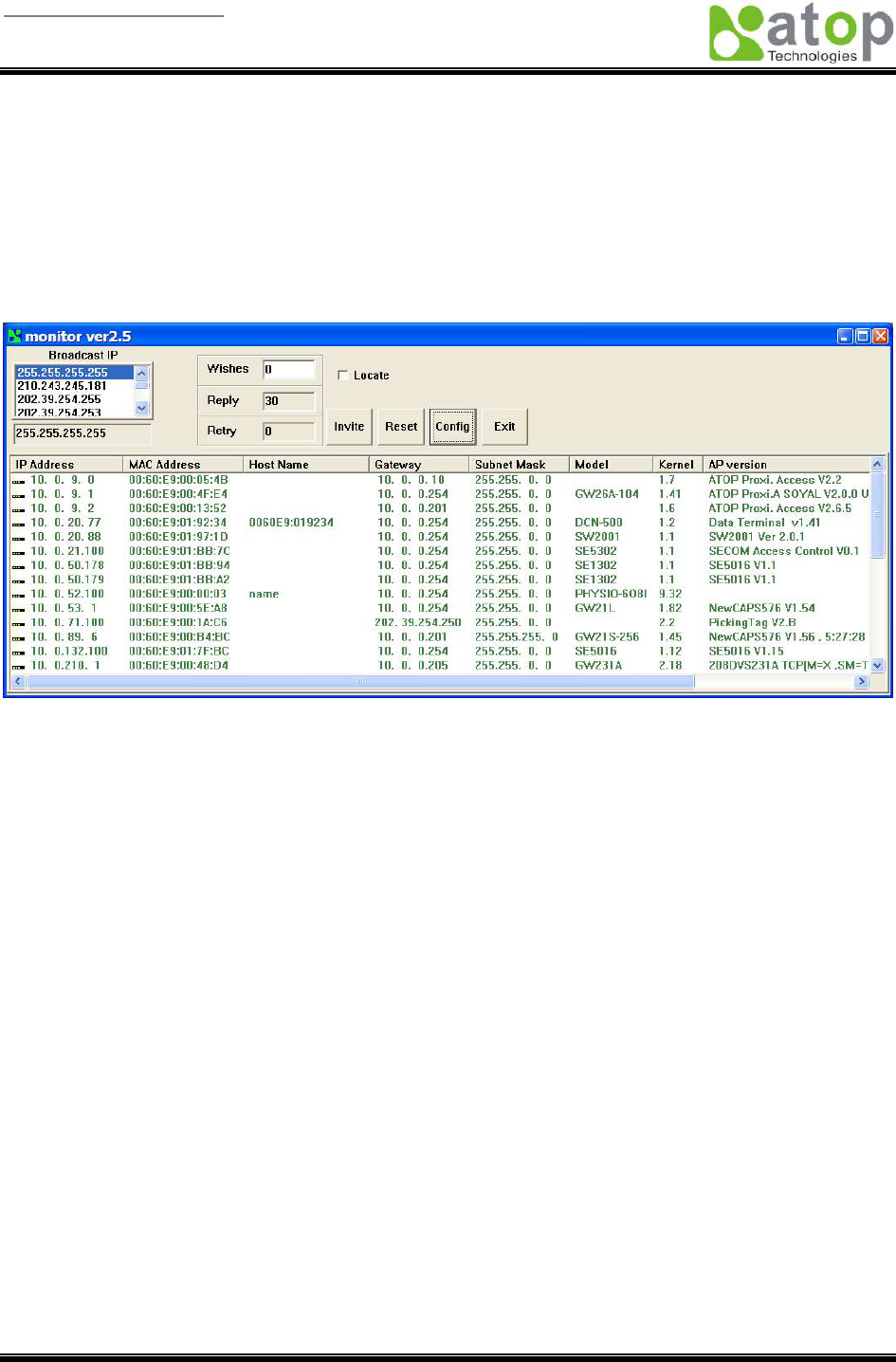The width and height of the screenshot is (896, 1362).
Task: Click the Invite button
Action: pos(349,427)
